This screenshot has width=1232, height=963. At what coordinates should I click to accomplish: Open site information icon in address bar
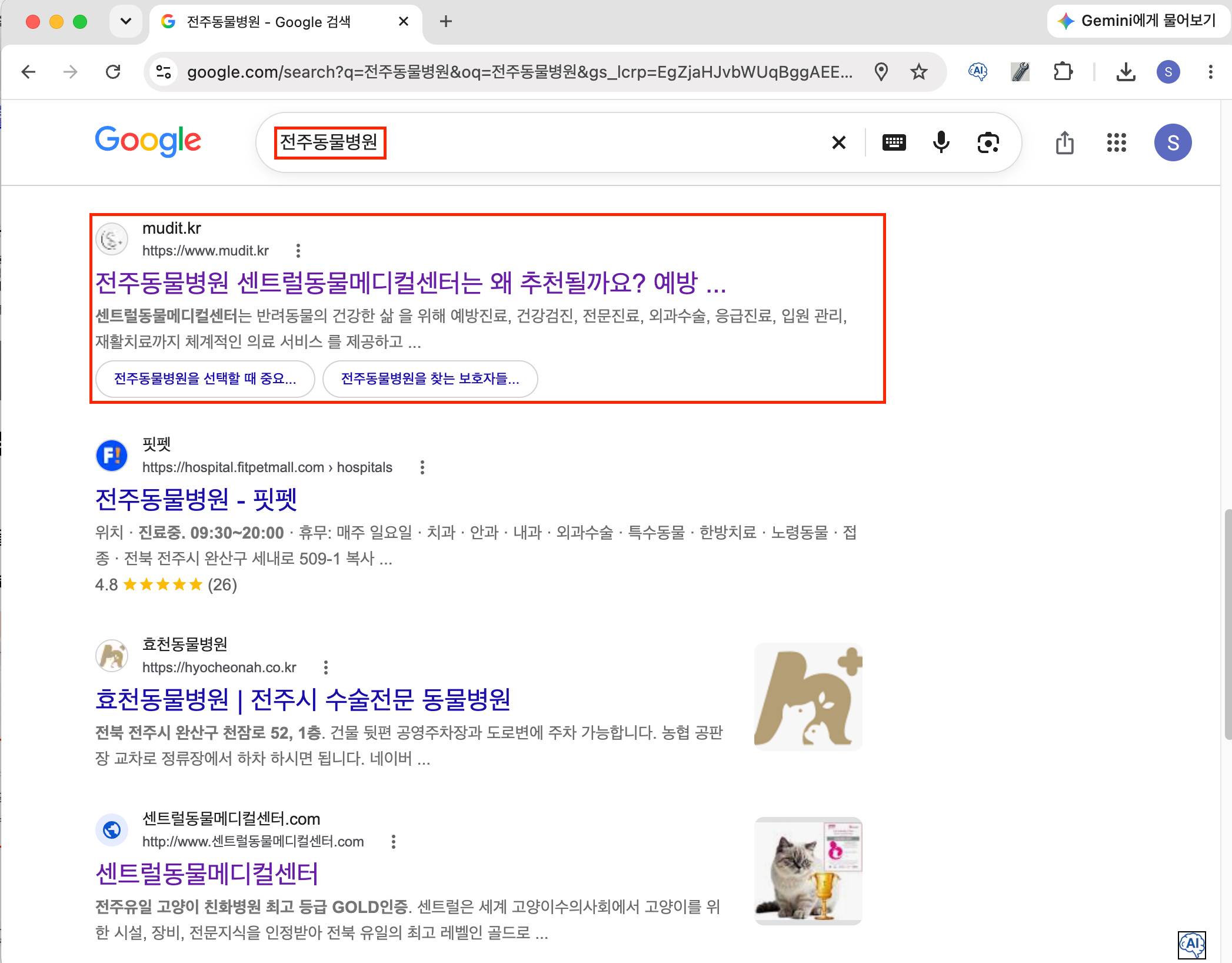coord(164,72)
